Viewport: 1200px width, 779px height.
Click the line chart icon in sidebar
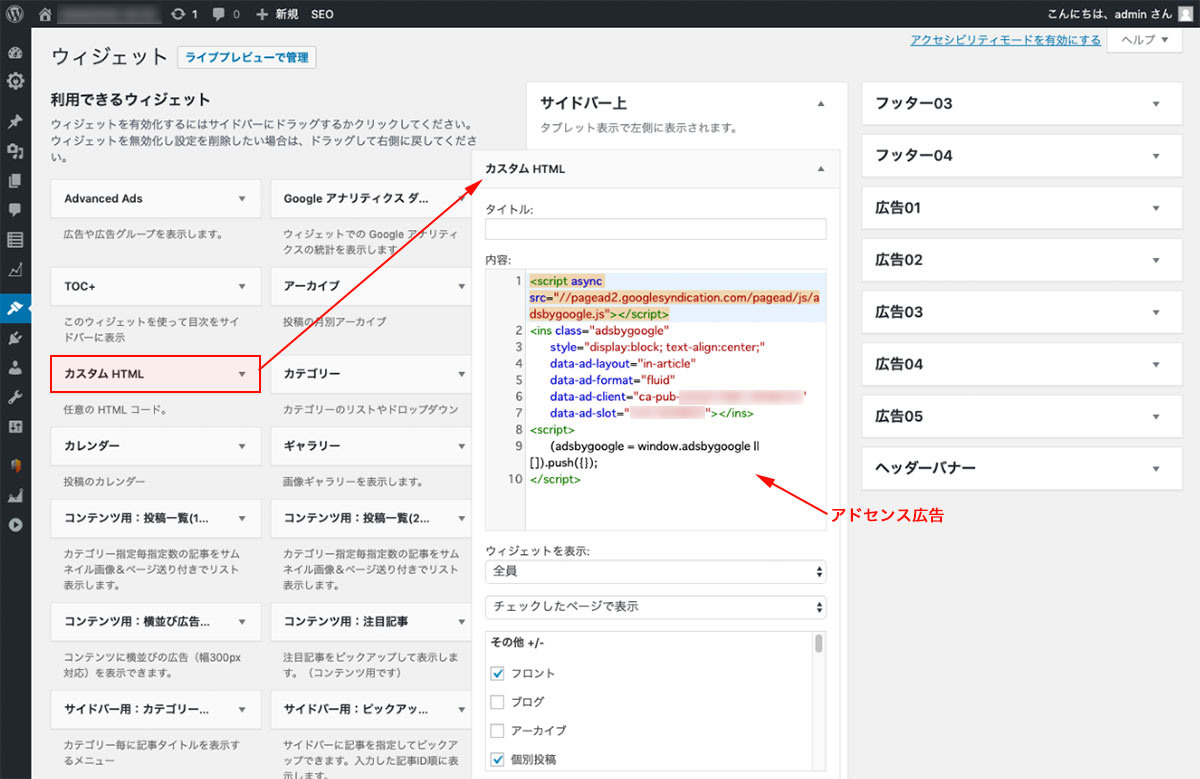point(15,269)
